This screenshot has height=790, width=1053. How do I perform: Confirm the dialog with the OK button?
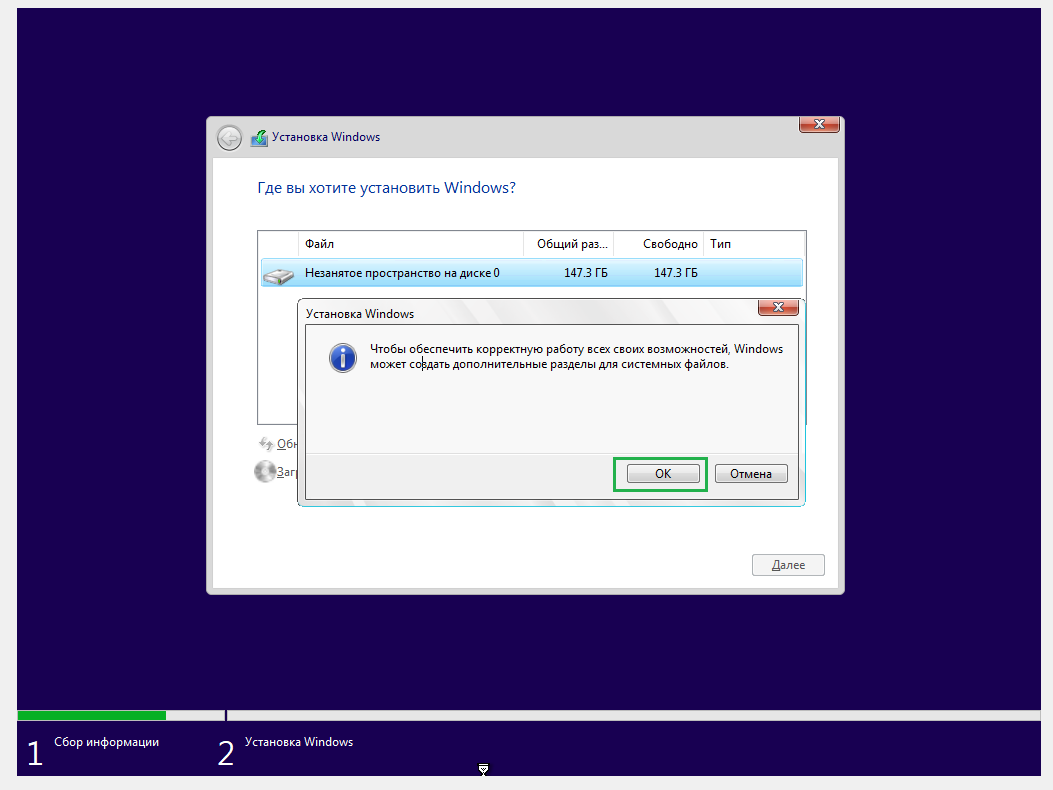point(663,474)
